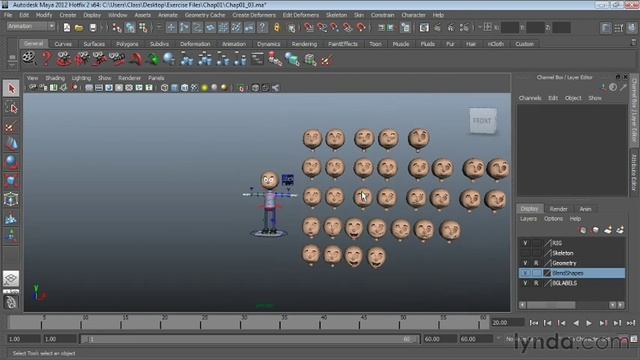The image size is (640, 360).
Task: Click the range slider bar
Action: (249, 339)
